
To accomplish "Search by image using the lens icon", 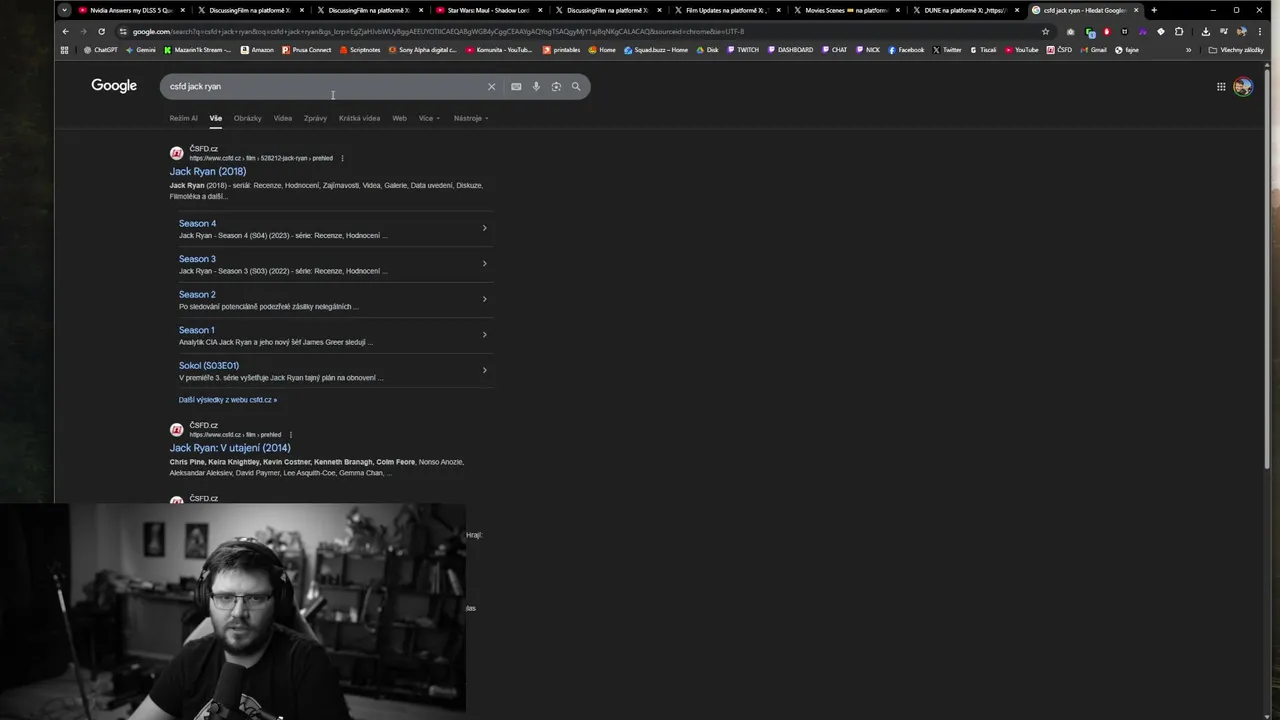I will tap(556, 86).
